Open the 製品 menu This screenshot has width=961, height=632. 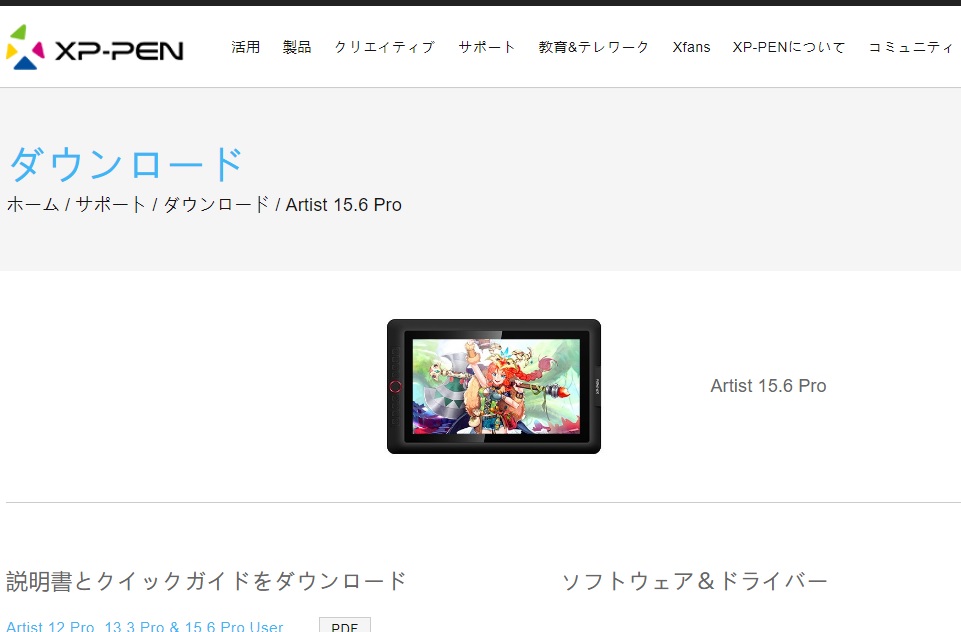pos(297,47)
